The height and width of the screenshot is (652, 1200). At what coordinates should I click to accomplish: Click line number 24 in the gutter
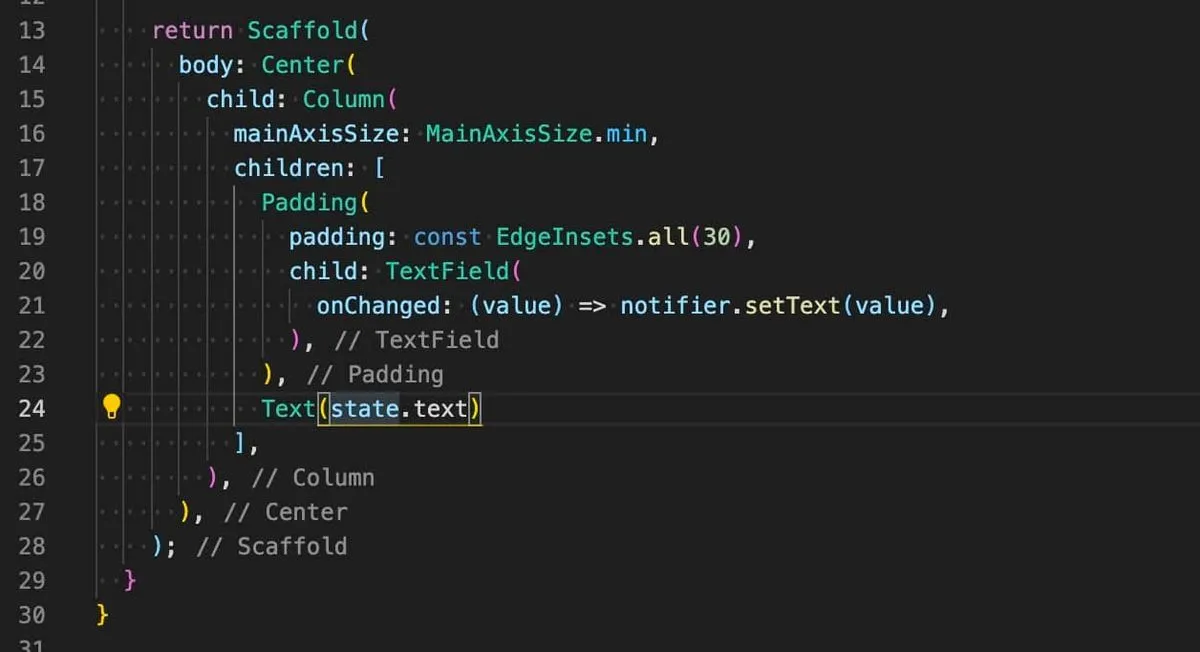point(31,408)
